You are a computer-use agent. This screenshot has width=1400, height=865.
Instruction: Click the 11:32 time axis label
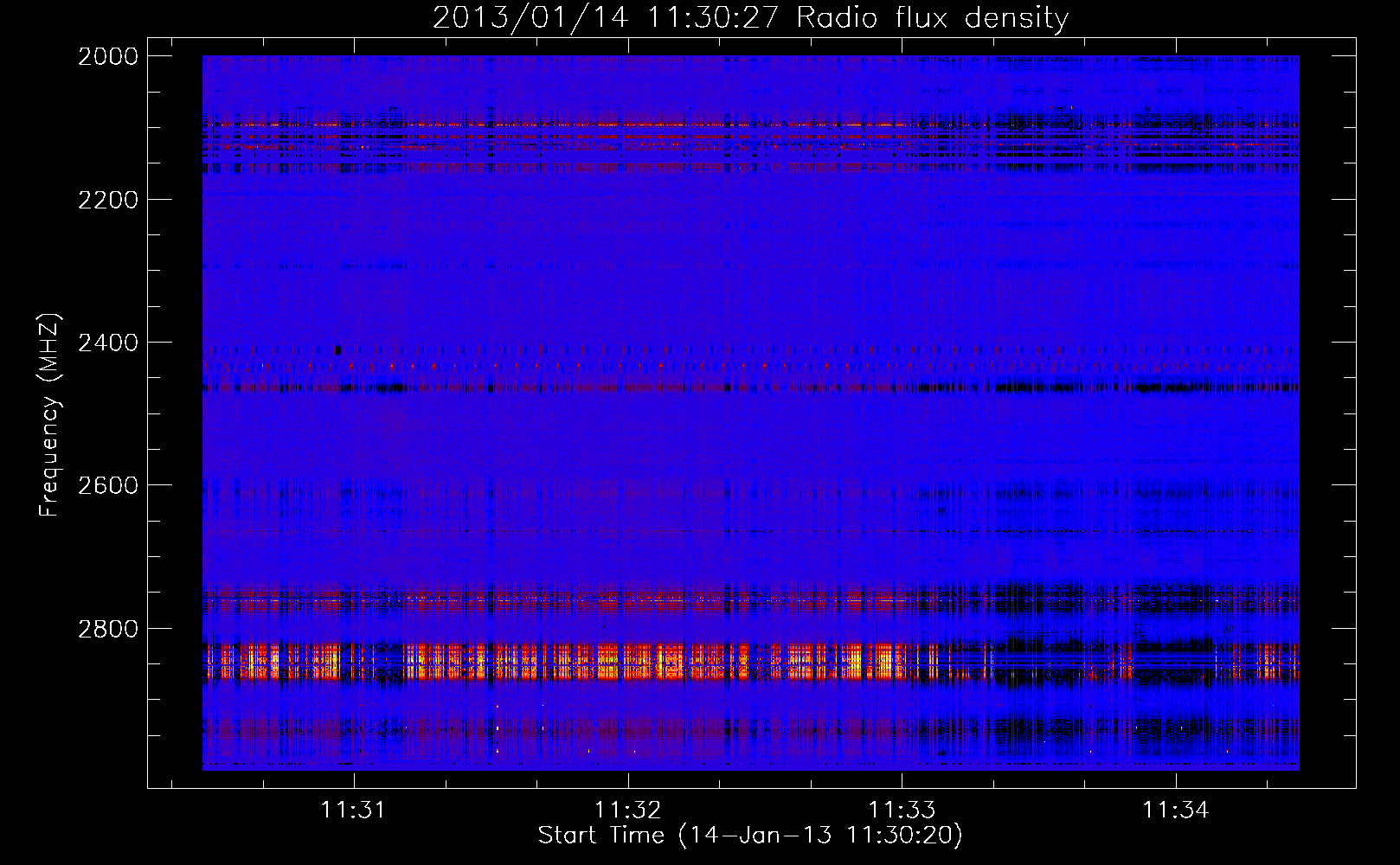click(x=627, y=810)
